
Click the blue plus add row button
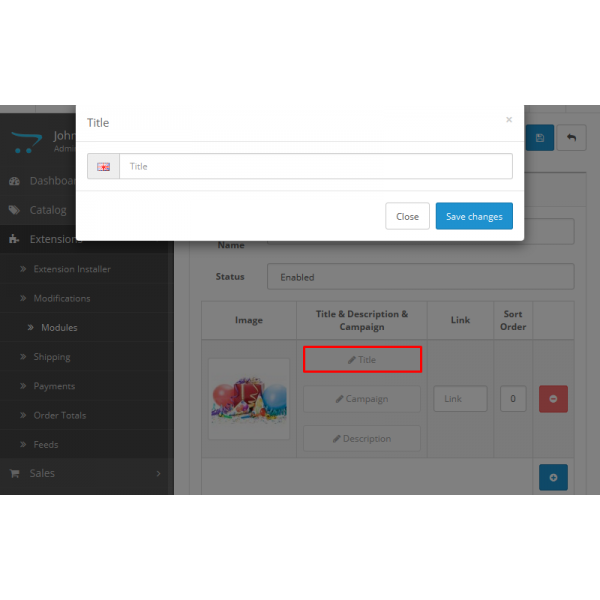(553, 477)
